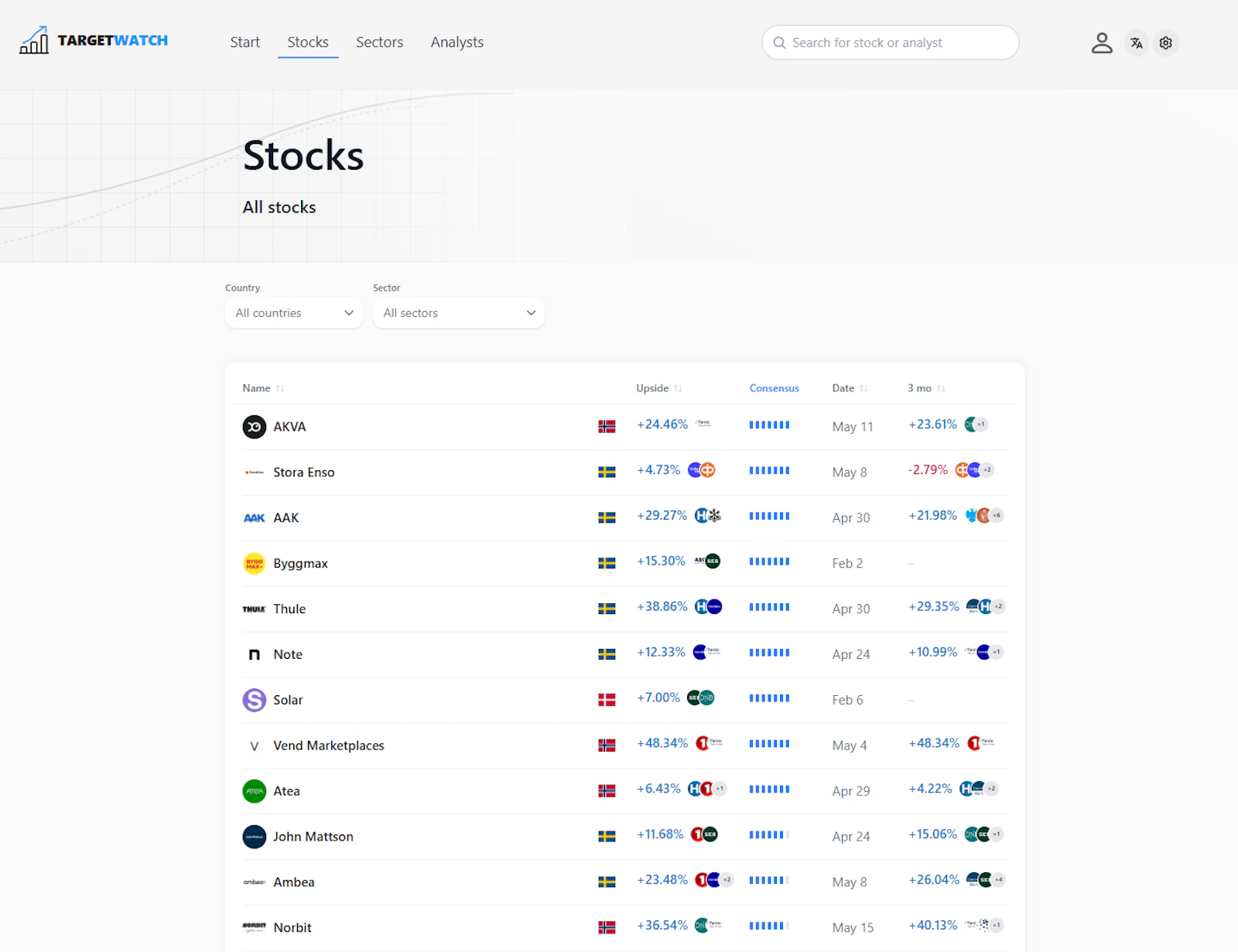Click the Solar company logo
The height and width of the screenshot is (952, 1238).
click(x=254, y=700)
